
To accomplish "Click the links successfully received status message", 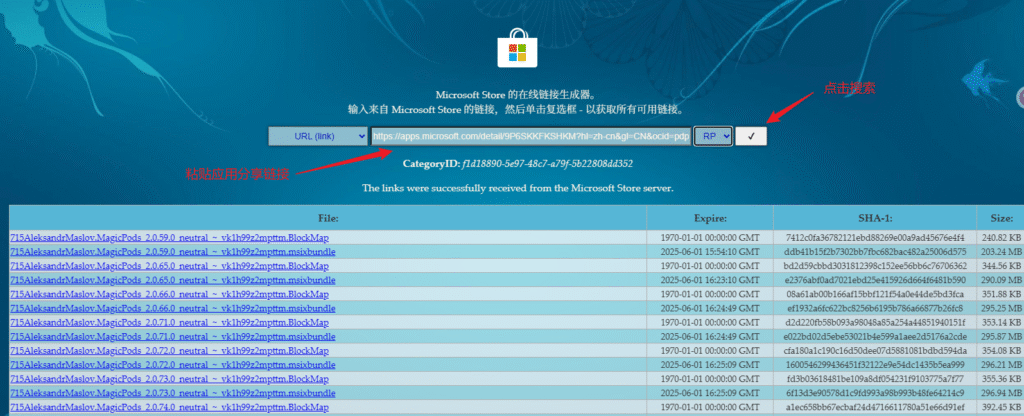I will coord(517,188).
